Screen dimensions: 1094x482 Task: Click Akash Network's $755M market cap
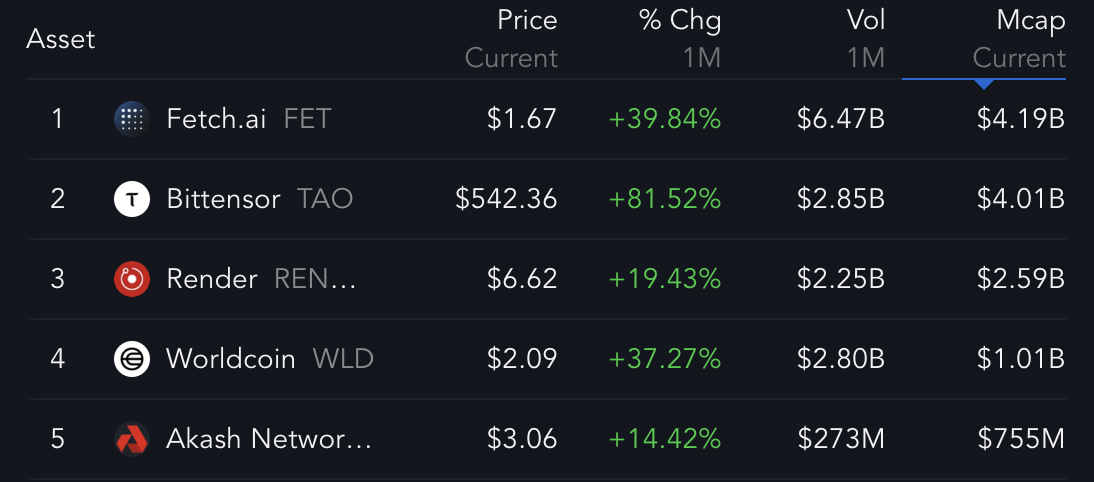coord(1021,439)
